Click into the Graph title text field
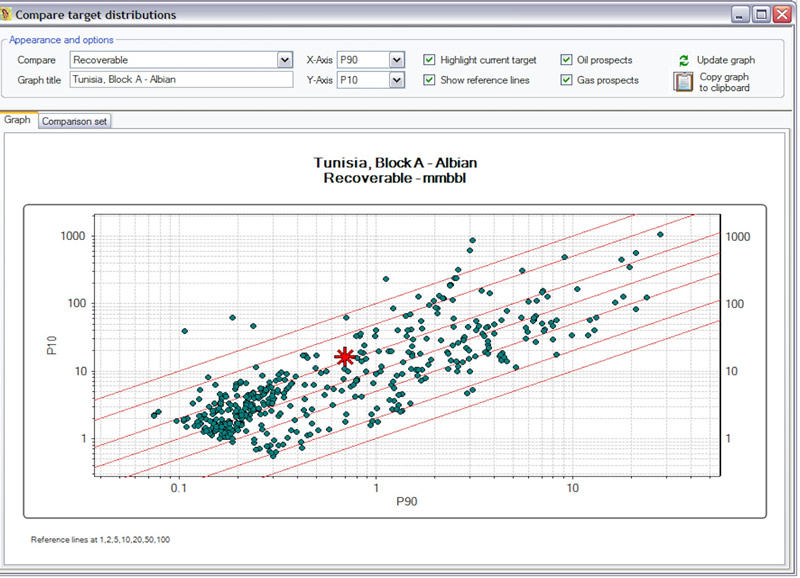Image resolution: width=800 pixels, height=578 pixels. click(180, 80)
